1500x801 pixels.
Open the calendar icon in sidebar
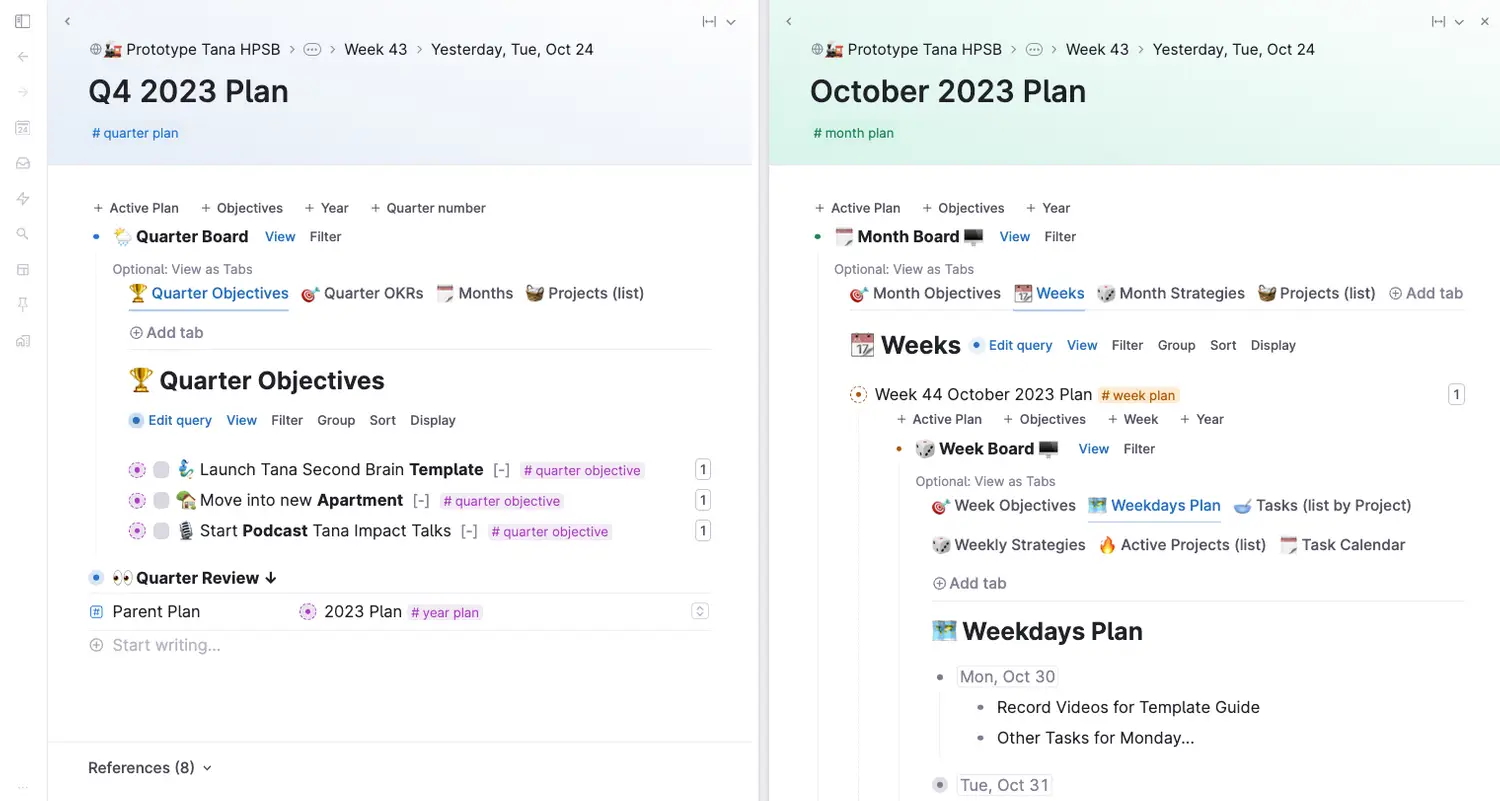[x=23, y=128]
